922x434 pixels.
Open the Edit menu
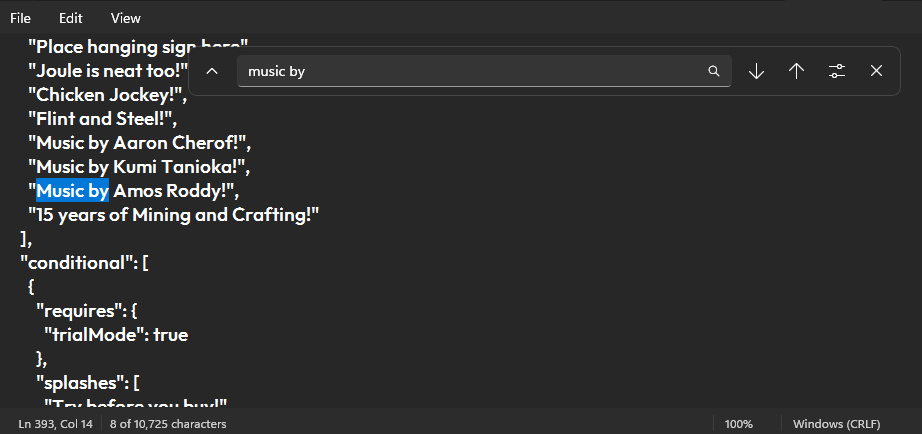[71, 18]
